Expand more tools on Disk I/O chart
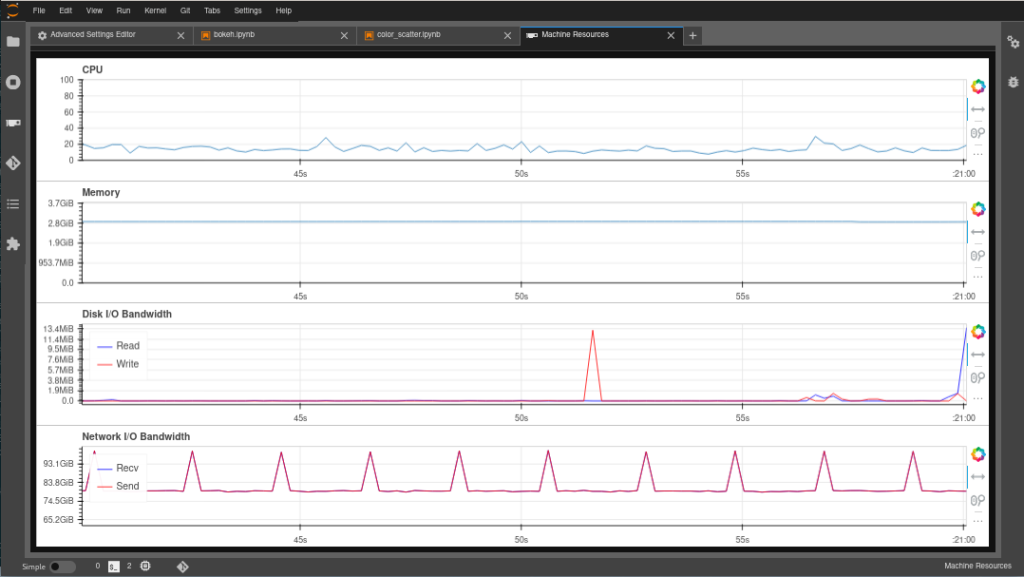The height and width of the screenshot is (577, 1024). click(978, 398)
